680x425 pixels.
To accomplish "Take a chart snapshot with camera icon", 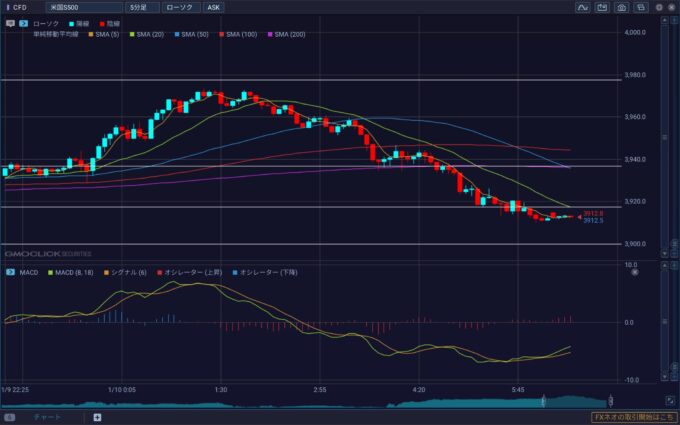I will [x=621, y=7].
